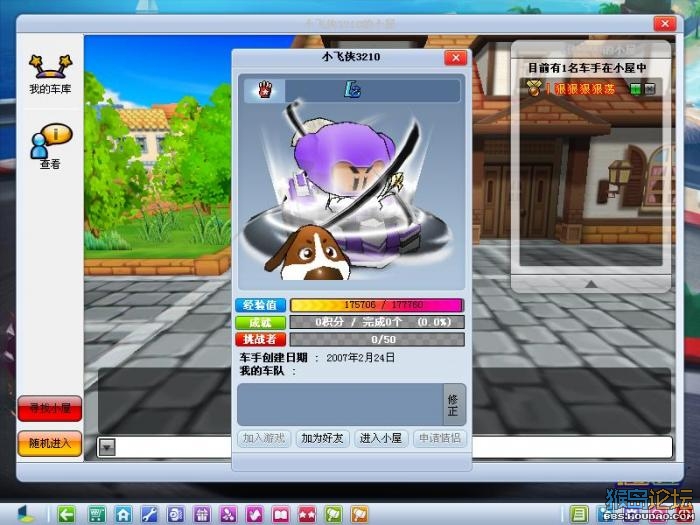The height and width of the screenshot is (525, 700).
Task: Collapse the house member list panel arrow
Action: click(x=591, y=284)
